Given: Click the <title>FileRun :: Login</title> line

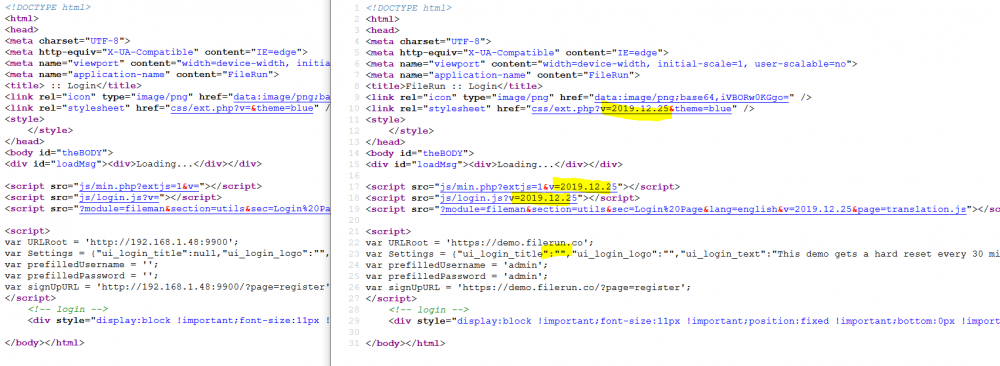Looking at the screenshot, I should [x=455, y=86].
